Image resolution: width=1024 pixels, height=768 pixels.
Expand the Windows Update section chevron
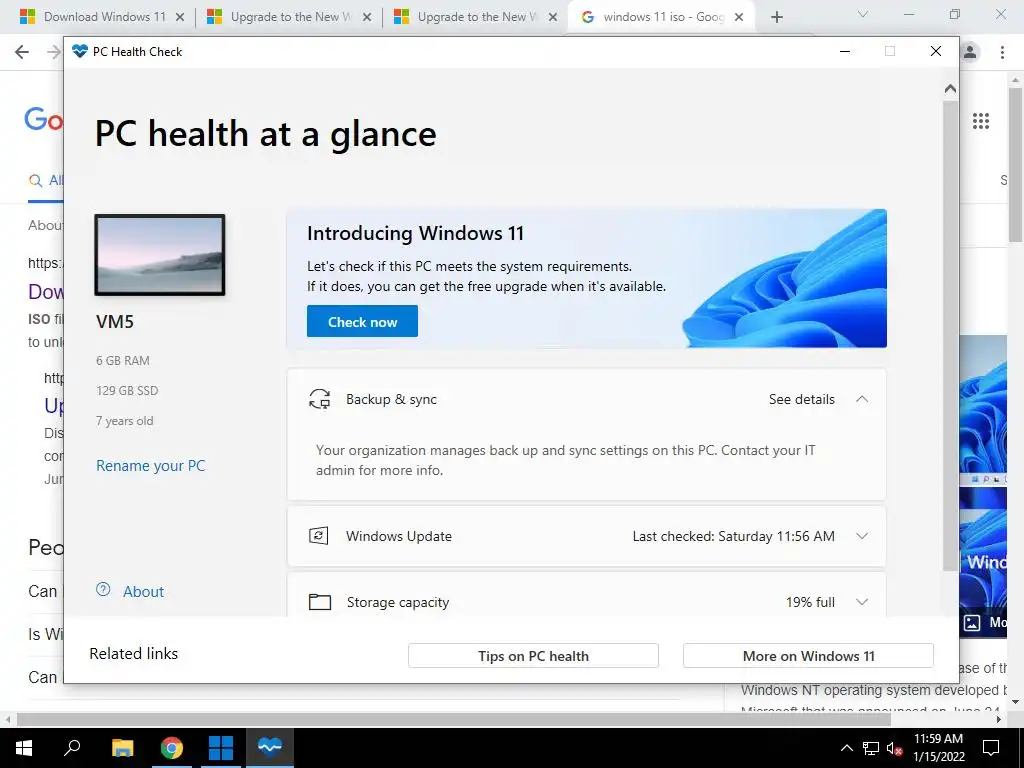pyautogui.click(x=862, y=536)
